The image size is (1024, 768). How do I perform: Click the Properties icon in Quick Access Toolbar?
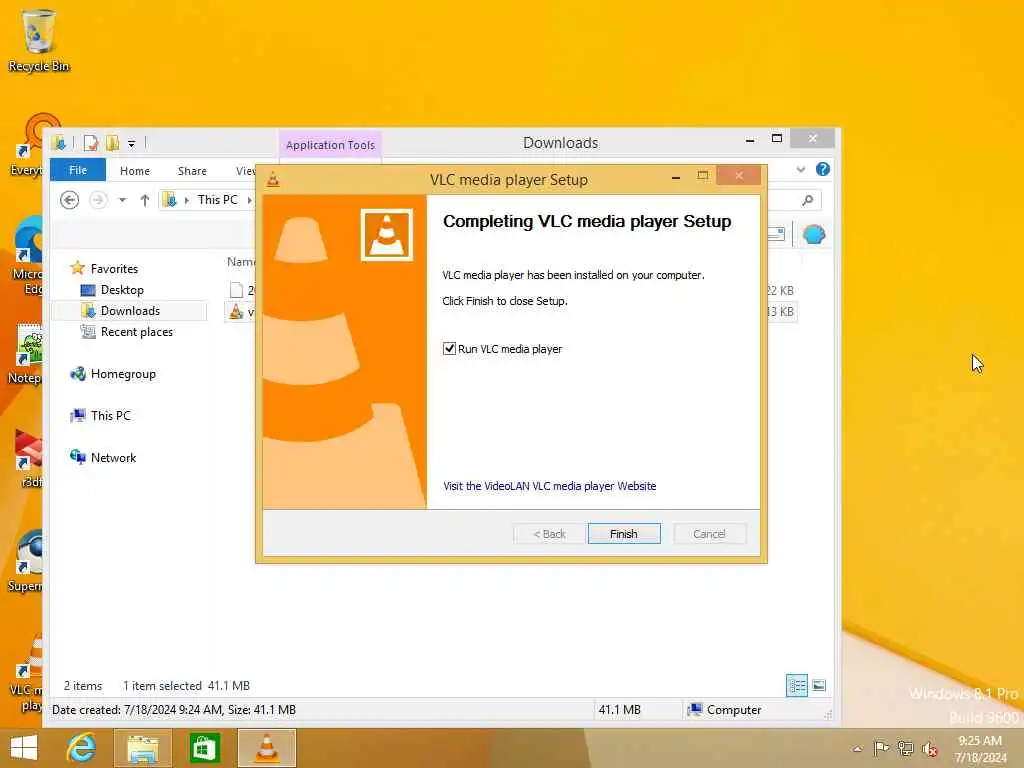coord(91,143)
